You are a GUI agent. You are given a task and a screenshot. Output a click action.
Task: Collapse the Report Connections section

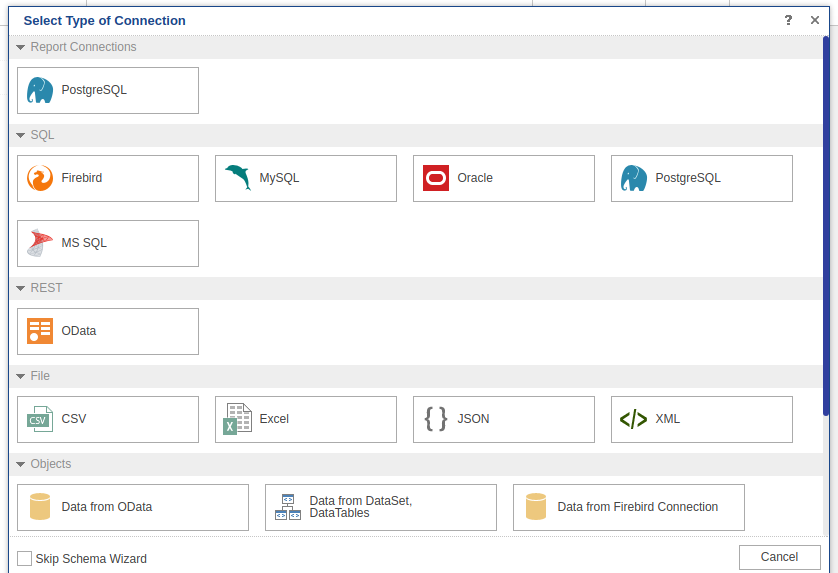click(21, 48)
